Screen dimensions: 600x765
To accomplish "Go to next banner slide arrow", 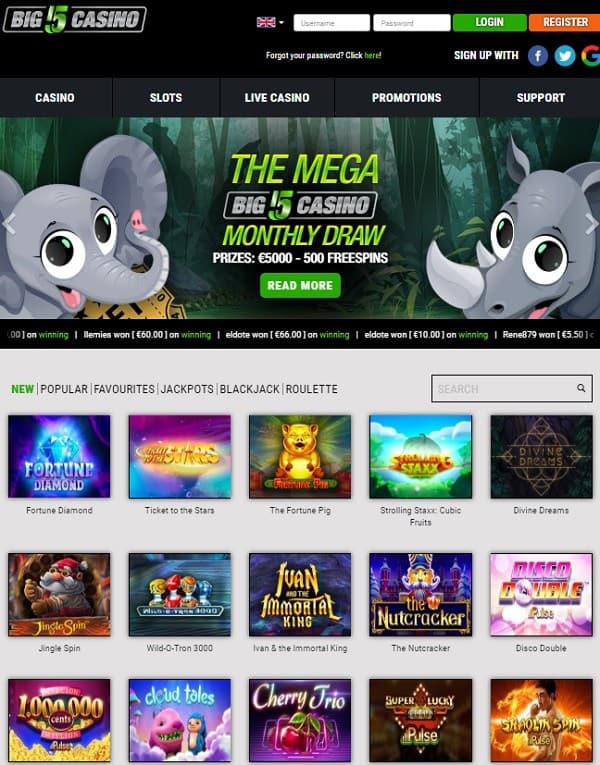I will tap(591, 223).
